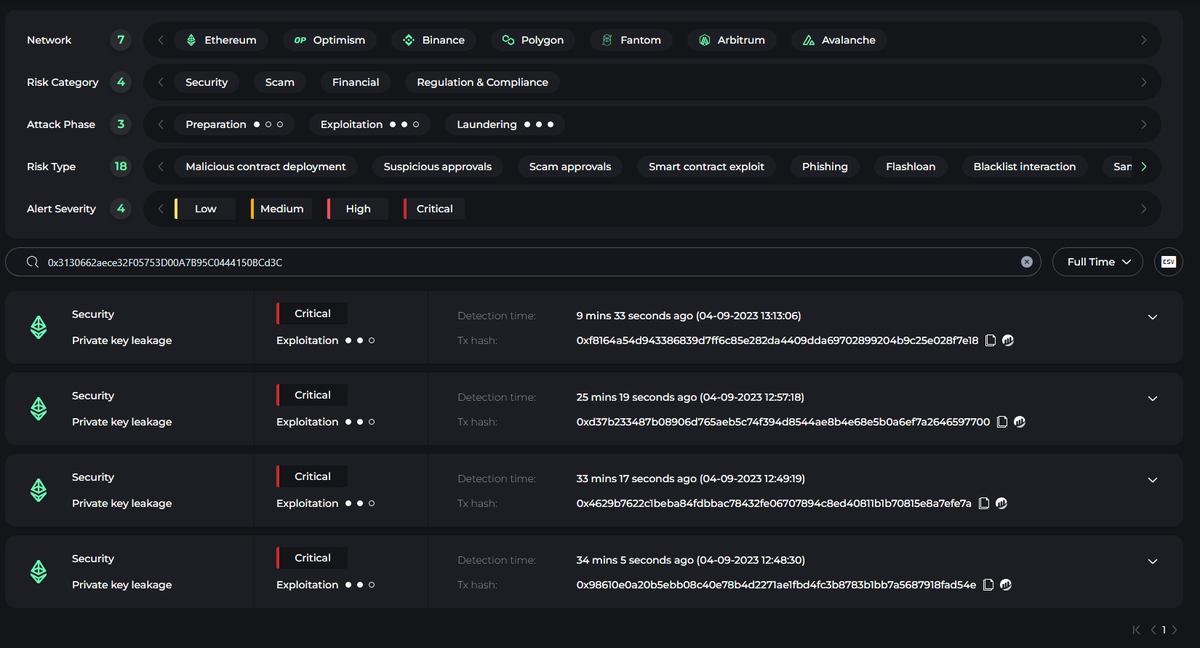Click Ethereum icon on first alert row
1200x648 pixels.
[x=38, y=327]
